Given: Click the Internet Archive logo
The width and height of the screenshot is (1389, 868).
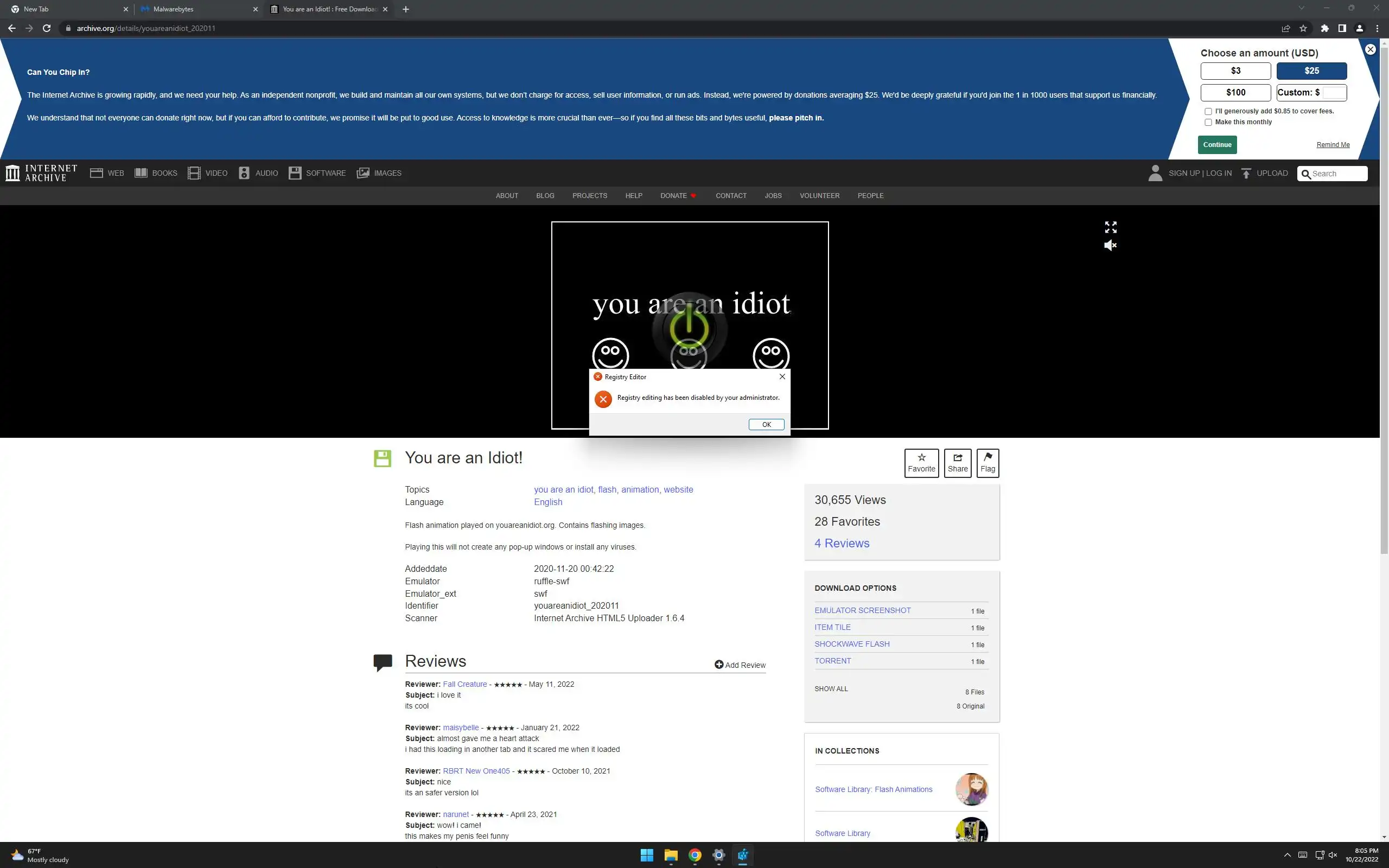Looking at the screenshot, I should 41,173.
